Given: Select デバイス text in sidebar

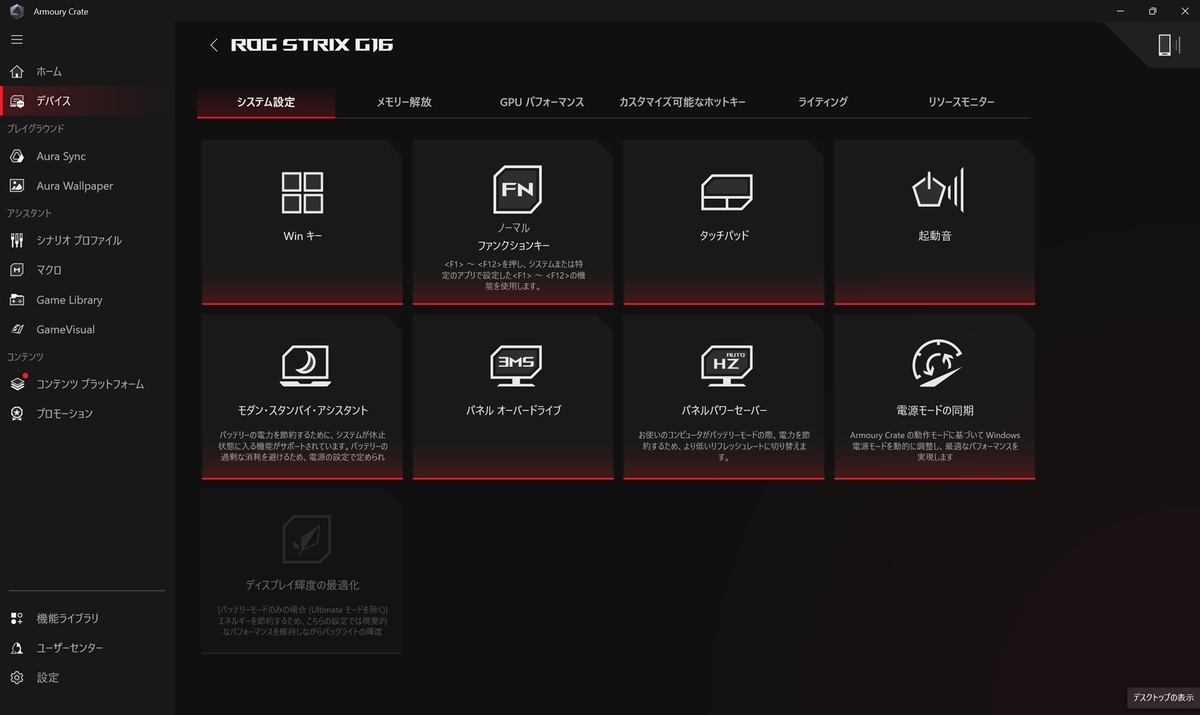Looking at the screenshot, I should 53,101.
